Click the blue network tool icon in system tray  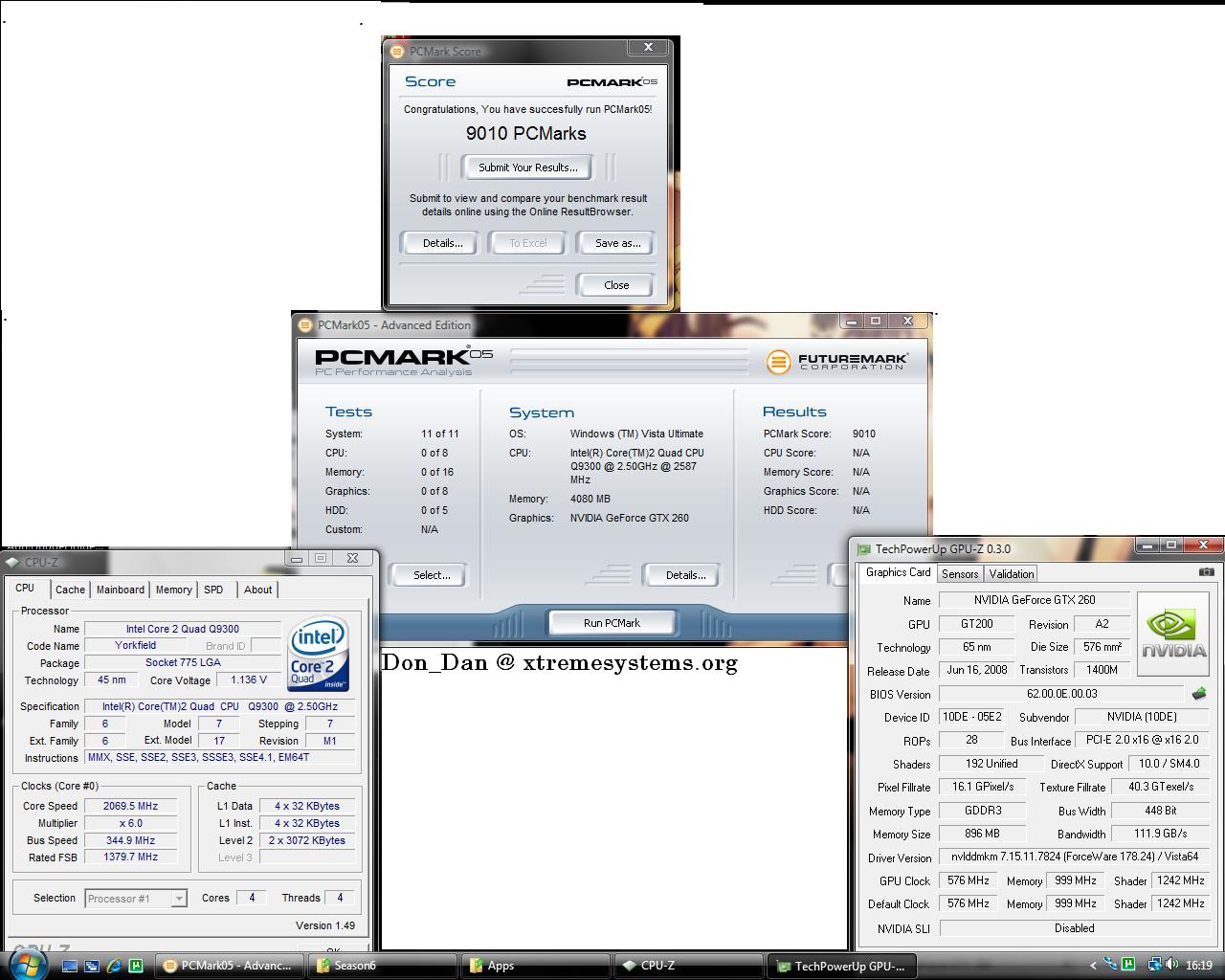[1111, 965]
